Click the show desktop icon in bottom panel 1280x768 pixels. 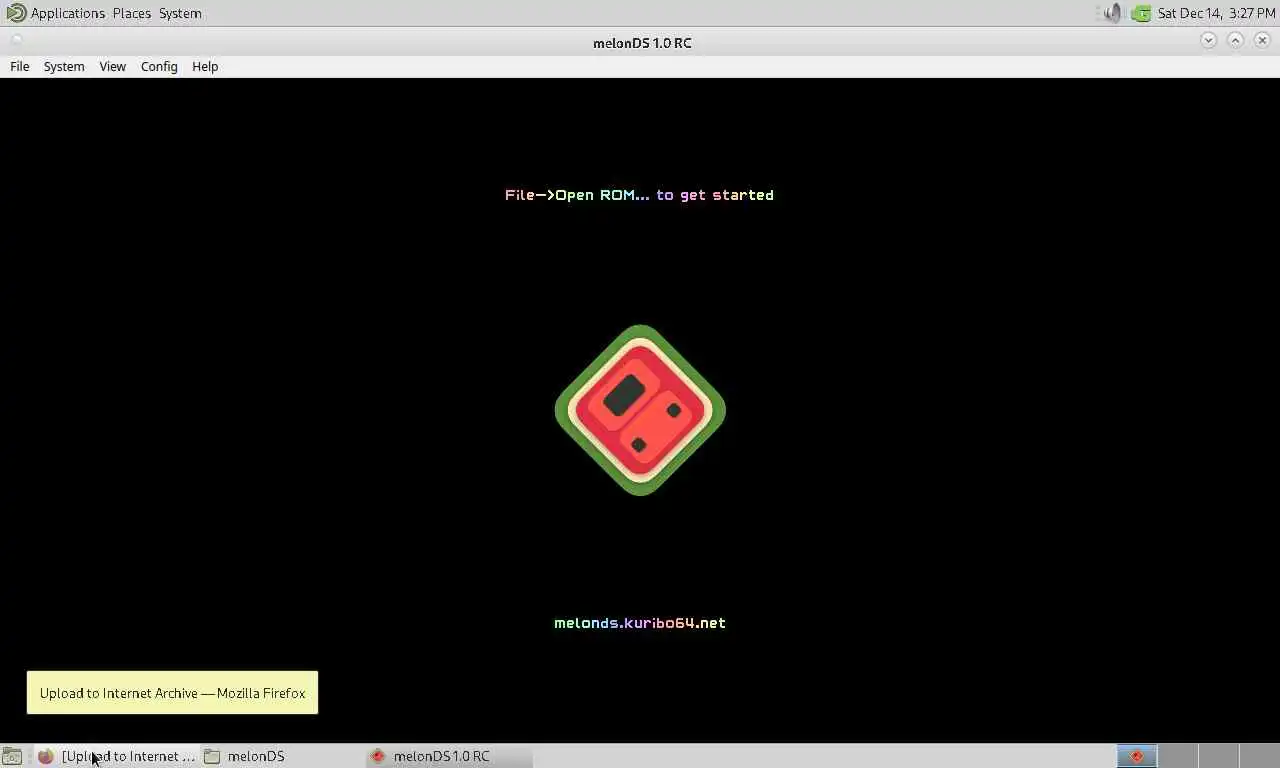12,756
